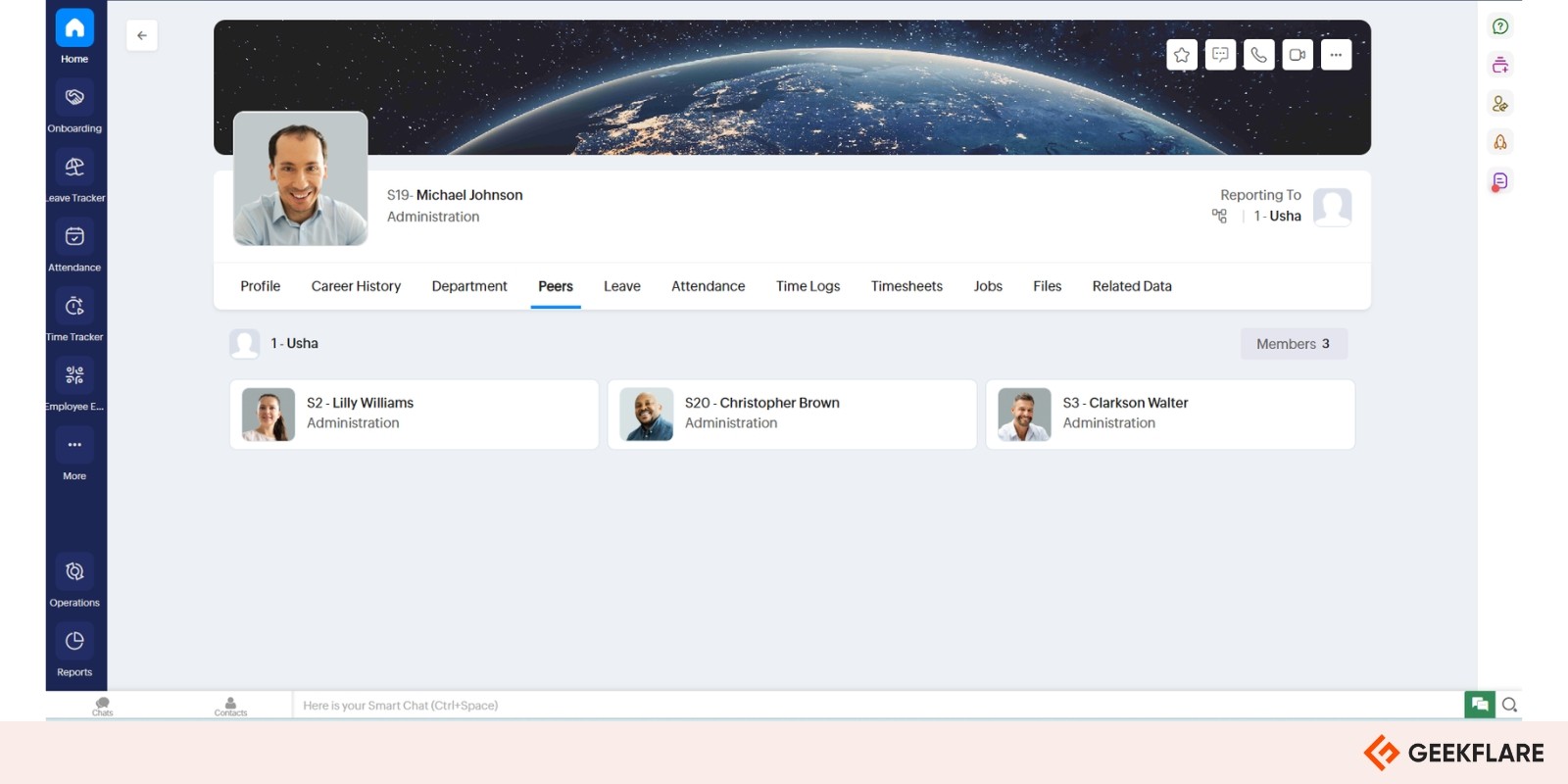Open more actions ellipsis on banner
Screen dimensions: 1568x784
coord(1336,55)
